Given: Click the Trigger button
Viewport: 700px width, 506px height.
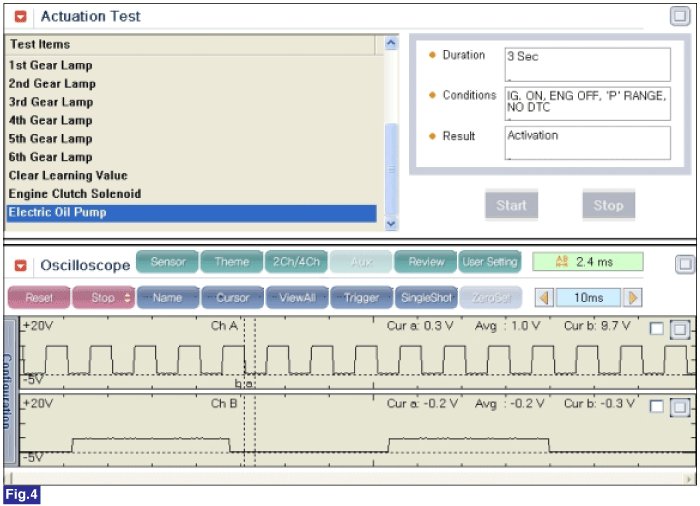Looking at the screenshot, I should 360,298.
